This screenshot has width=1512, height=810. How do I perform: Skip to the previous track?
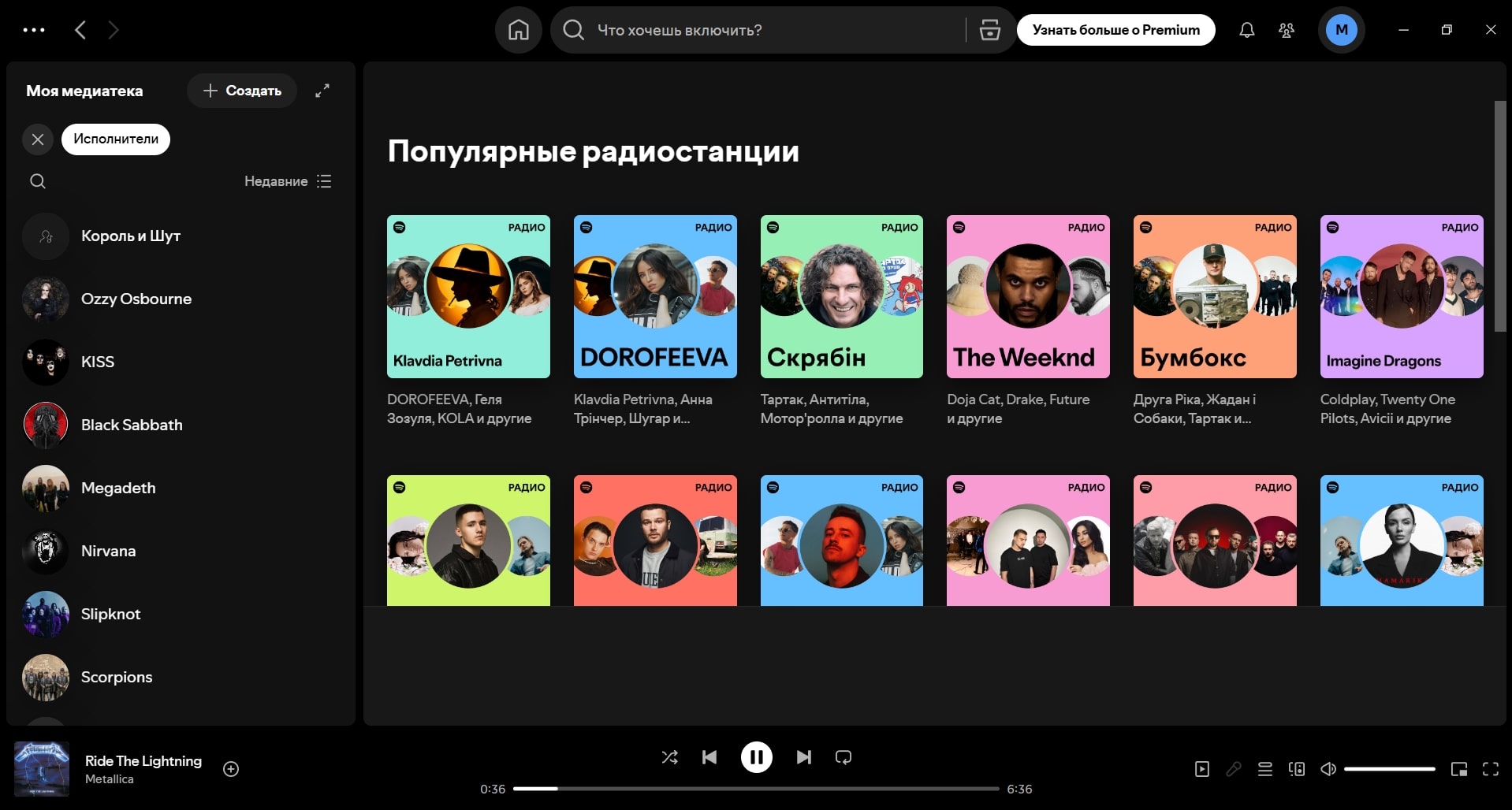point(709,757)
